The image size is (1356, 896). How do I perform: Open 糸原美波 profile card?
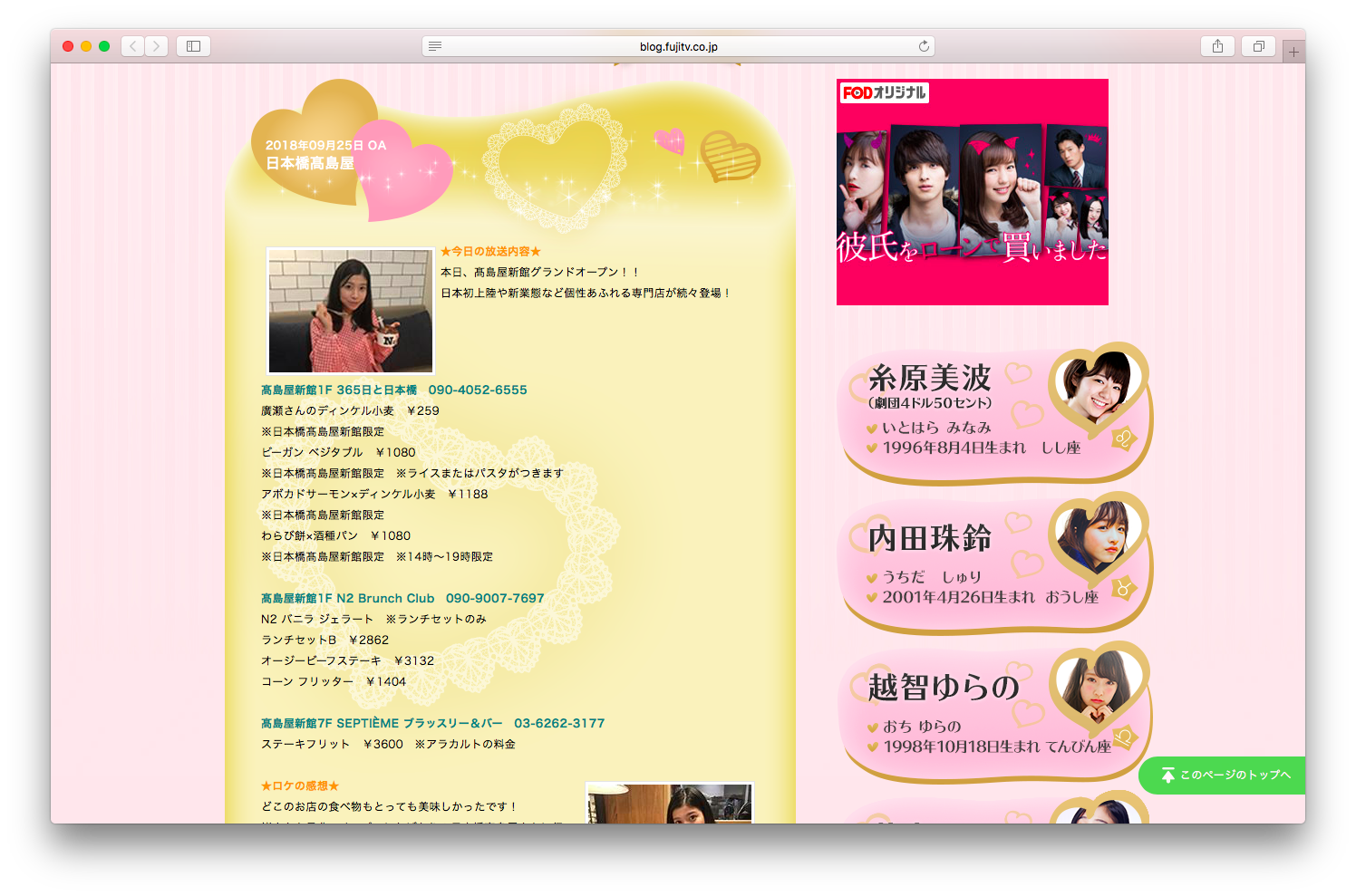click(996, 412)
